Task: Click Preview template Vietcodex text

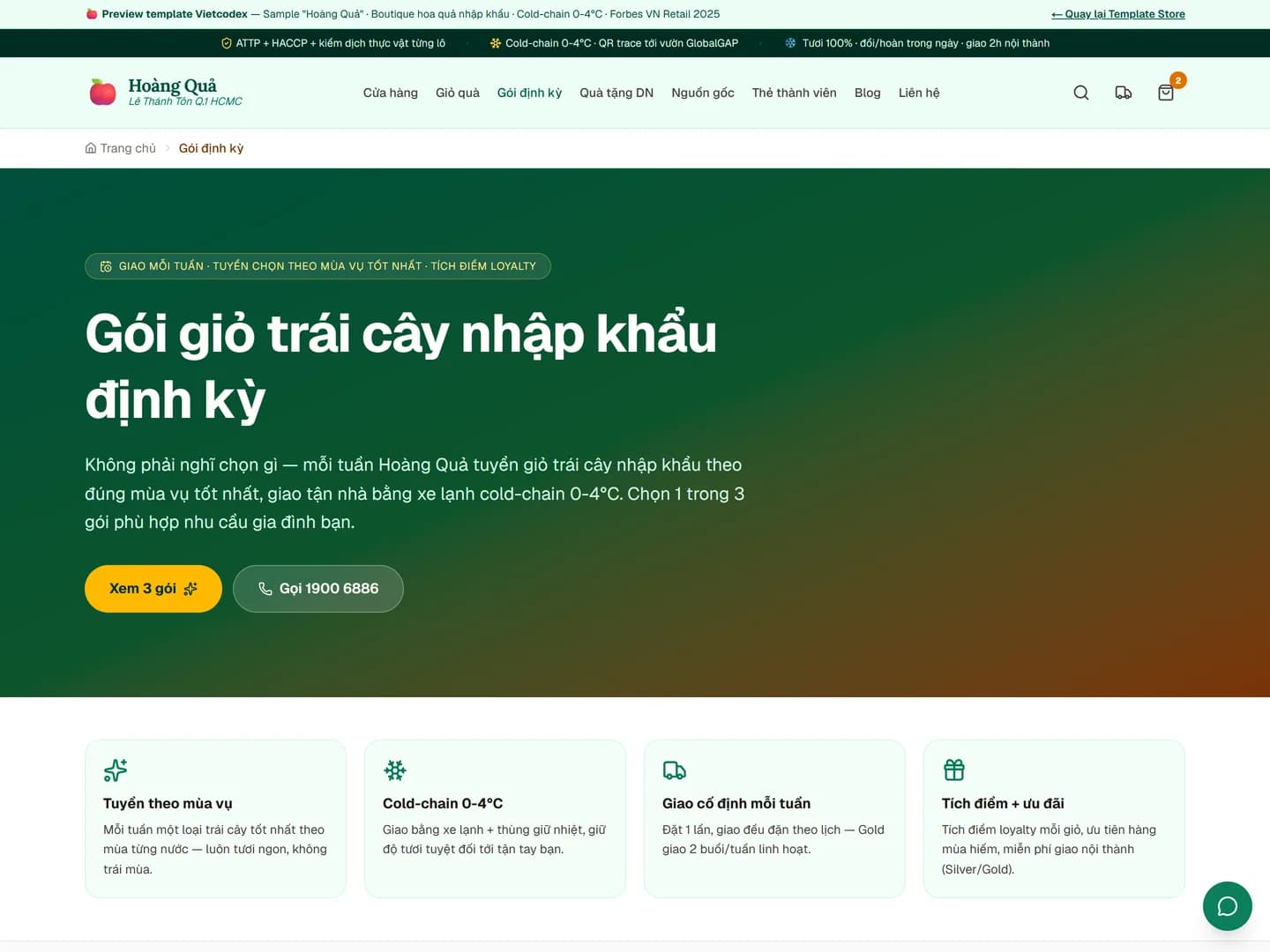Action: [175, 14]
